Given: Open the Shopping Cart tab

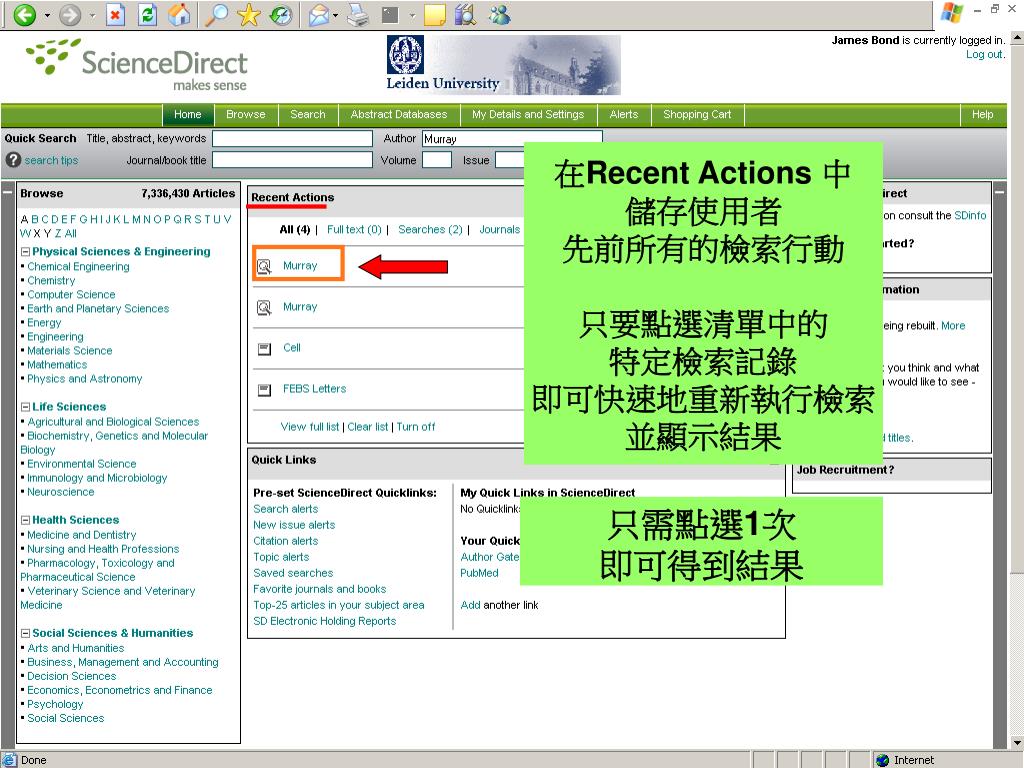Looking at the screenshot, I should 697,114.
